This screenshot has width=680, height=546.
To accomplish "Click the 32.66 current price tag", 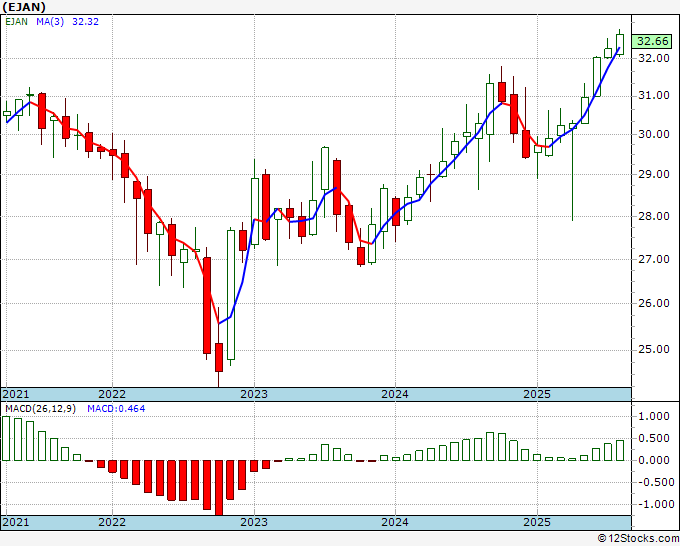I will 653,41.
